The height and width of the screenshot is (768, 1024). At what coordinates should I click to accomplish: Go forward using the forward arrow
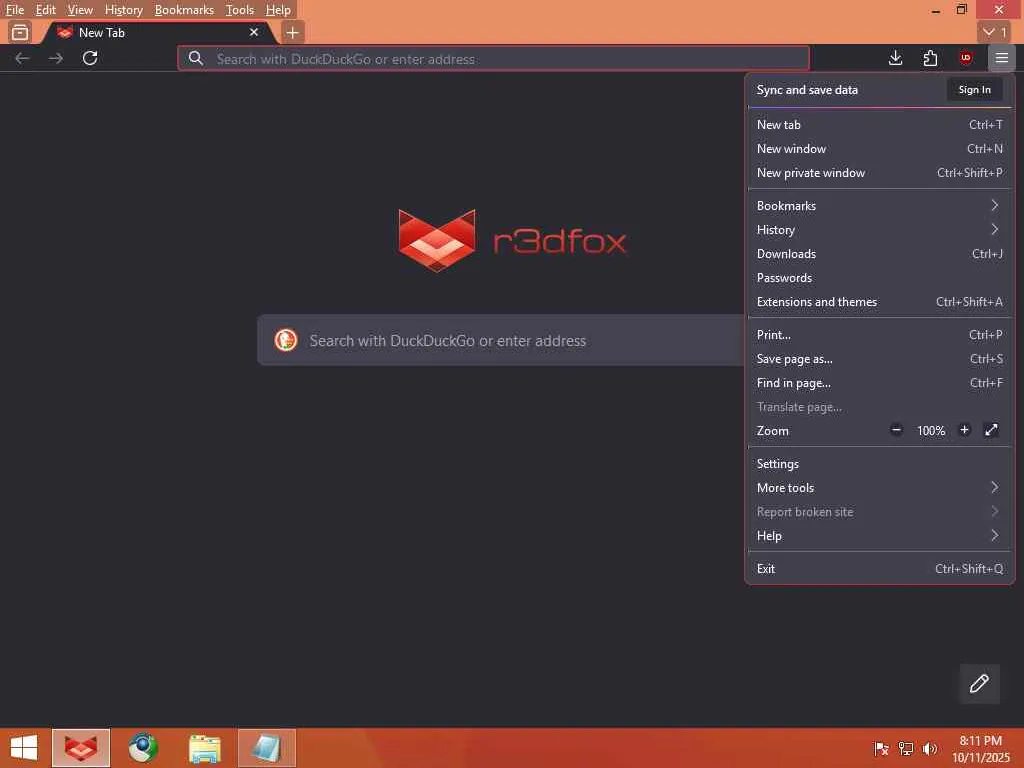pyautogui.click(x=56, y=58)
